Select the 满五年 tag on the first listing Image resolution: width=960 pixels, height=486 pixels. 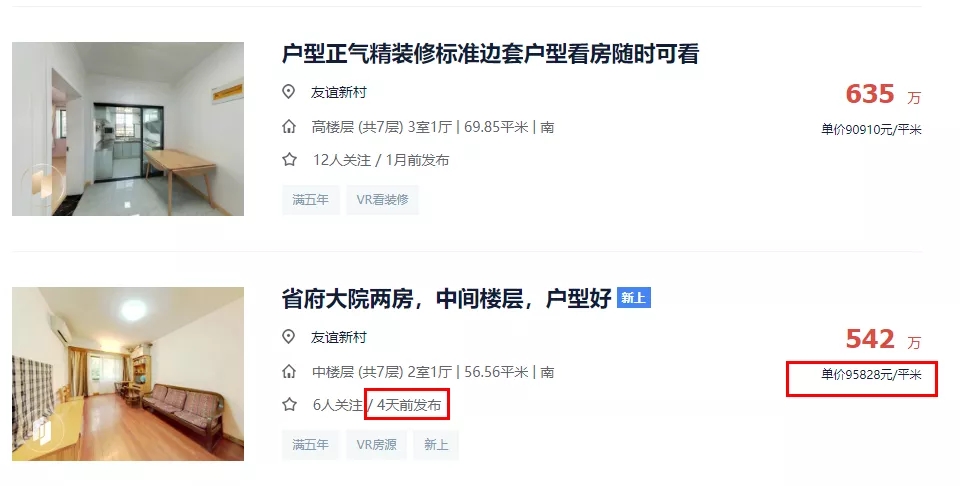click(310, 200)
